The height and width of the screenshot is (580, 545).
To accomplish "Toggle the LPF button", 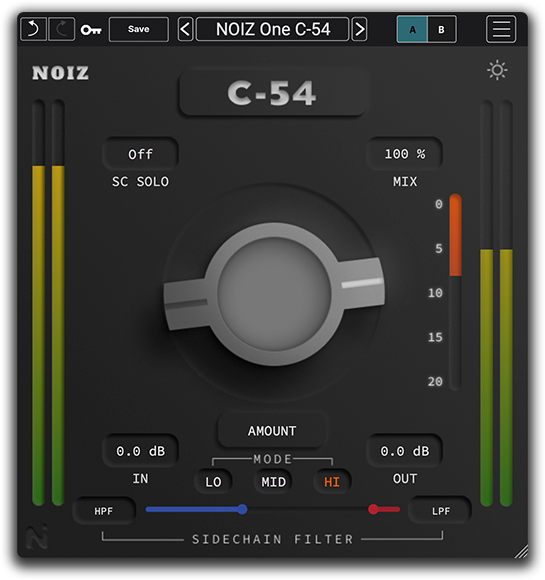I will click(440, 511).
